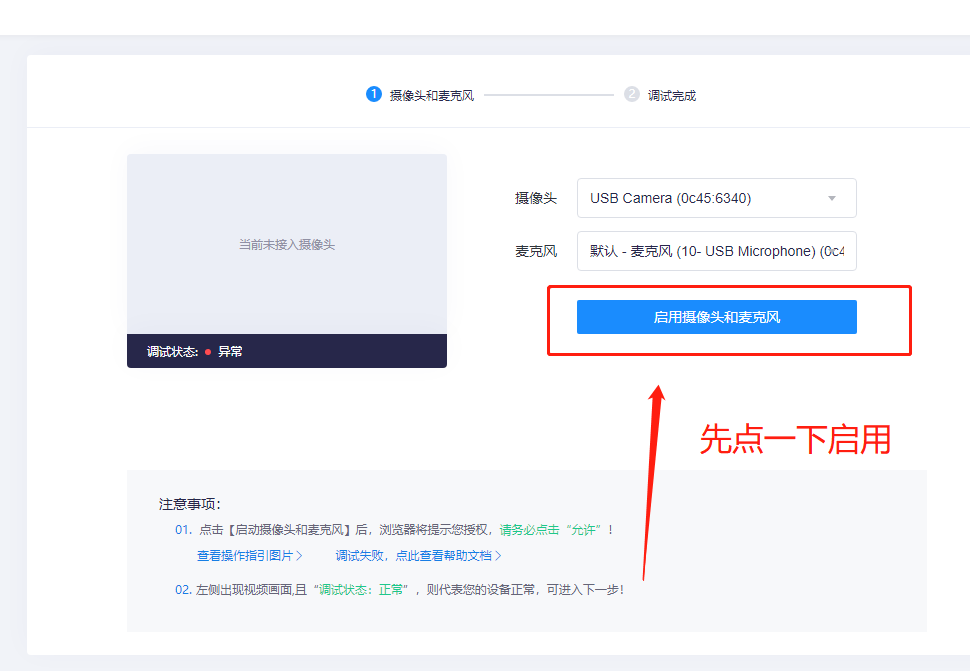Click the green 请务必点击“允许” text
The width and height of the screenshot is (970, 671).
pos(556,530)
